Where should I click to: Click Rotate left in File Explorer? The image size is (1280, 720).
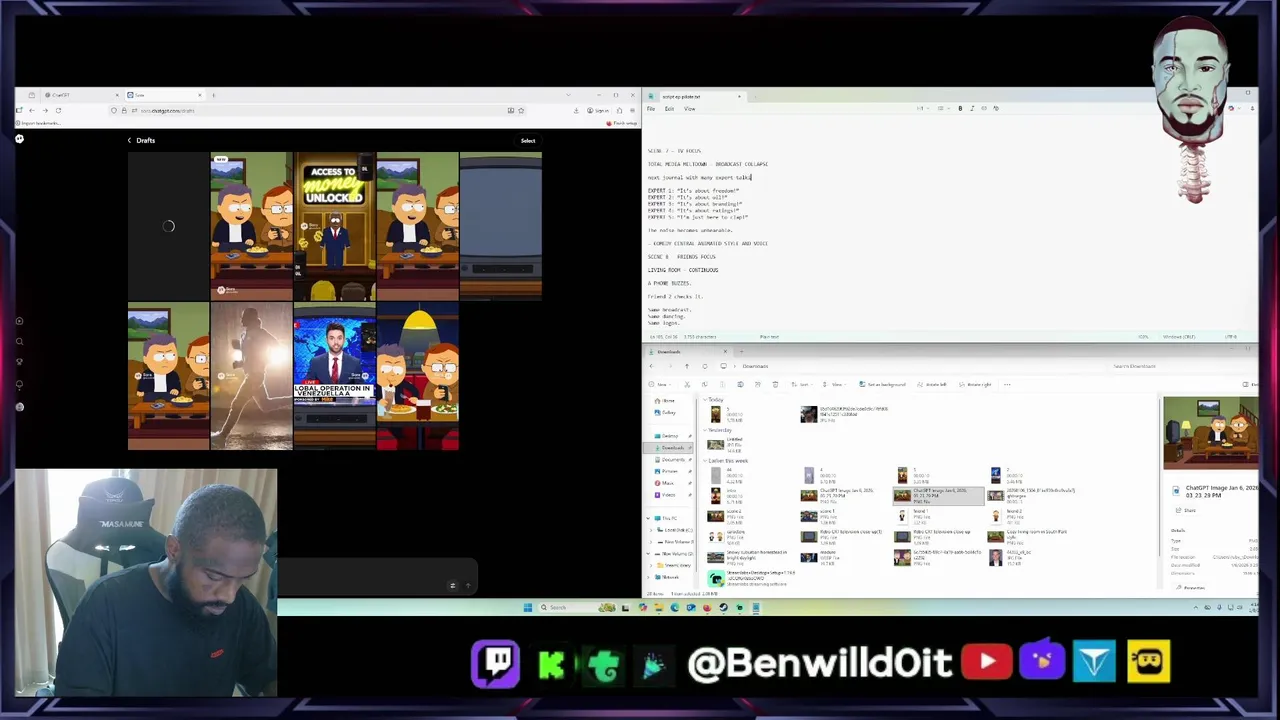tap(932, 384)
